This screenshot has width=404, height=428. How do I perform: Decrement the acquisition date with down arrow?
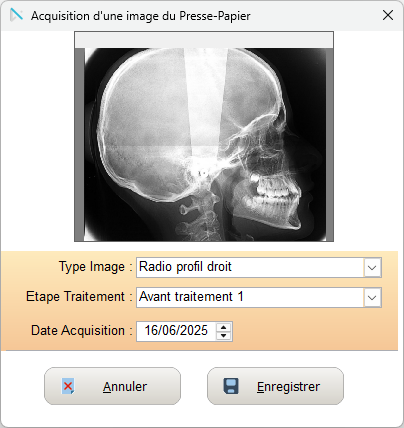tap(223, 335)
